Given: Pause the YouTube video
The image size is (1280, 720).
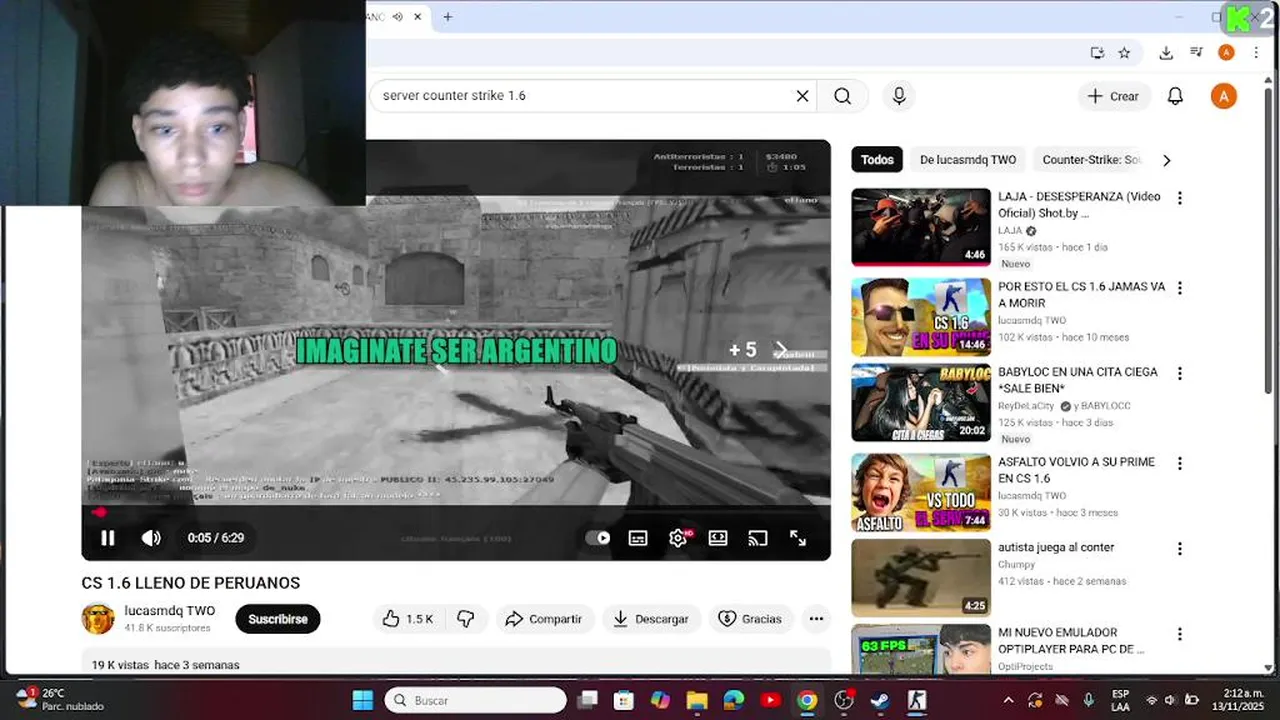Looking at the screenshot, I should (108, 538).
